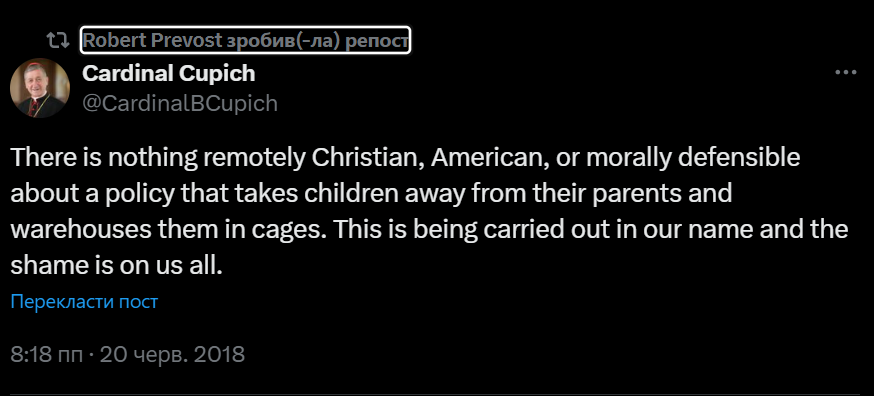Show post actions using the dots icon

coord(845,73)
